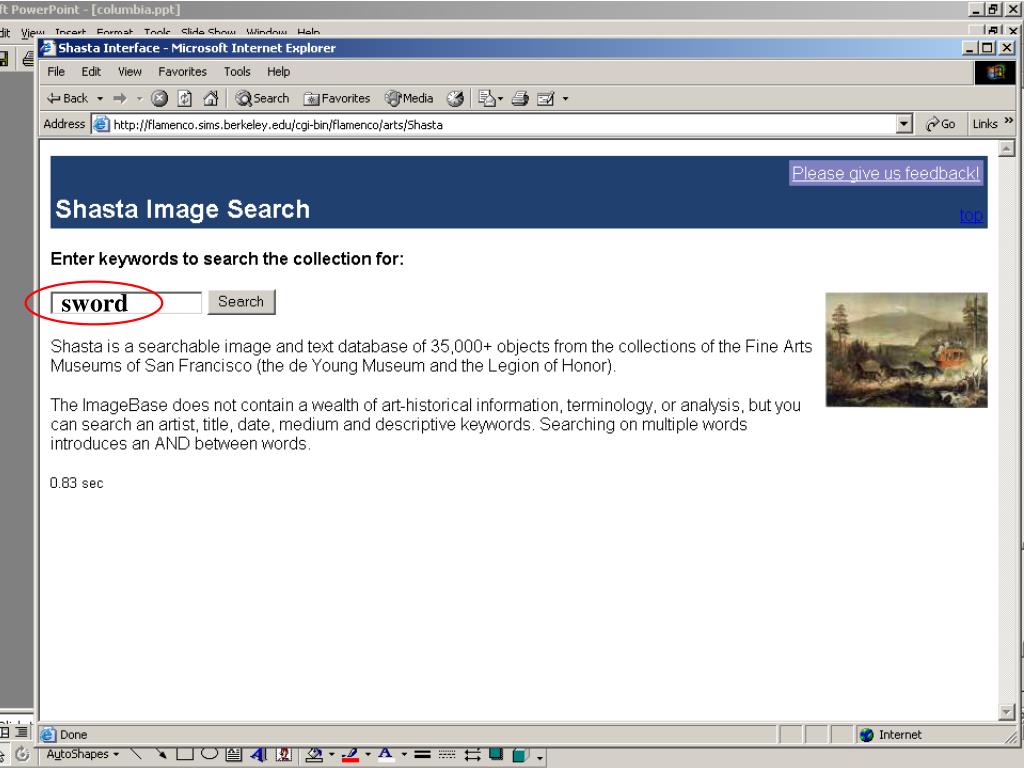The height and width of the screenshot is (768, 1024).
Task: Click the Line Color brush in PowerPoint
Action: click(x=351, y=754)
